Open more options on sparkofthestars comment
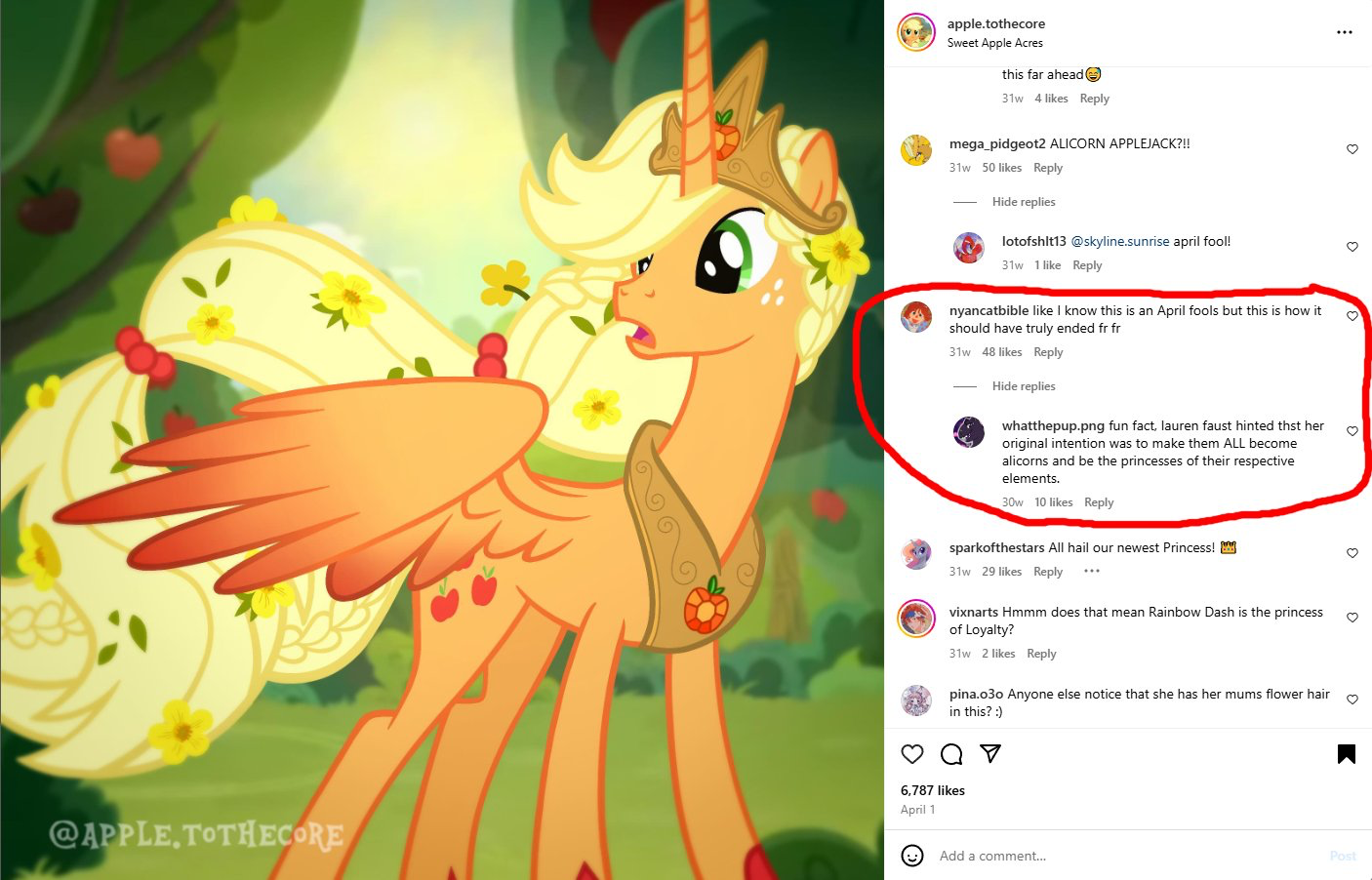 point(1092,572)
